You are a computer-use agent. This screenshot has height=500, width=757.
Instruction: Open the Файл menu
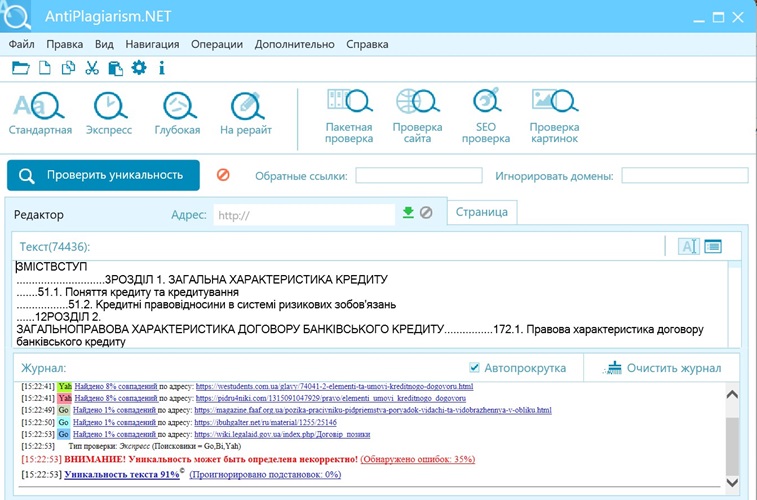pos(22,44)
